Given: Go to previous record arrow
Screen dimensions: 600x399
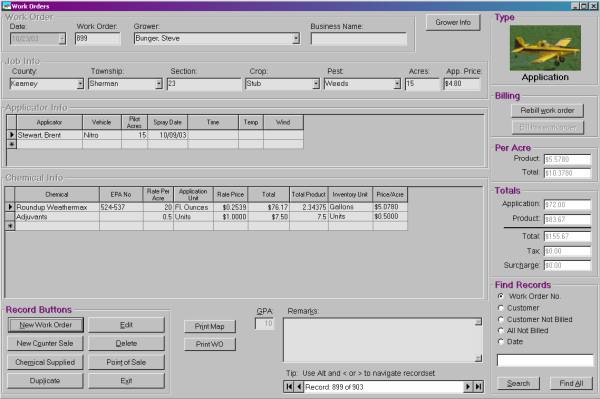Looking at the screenshot, I should [299, 387].
